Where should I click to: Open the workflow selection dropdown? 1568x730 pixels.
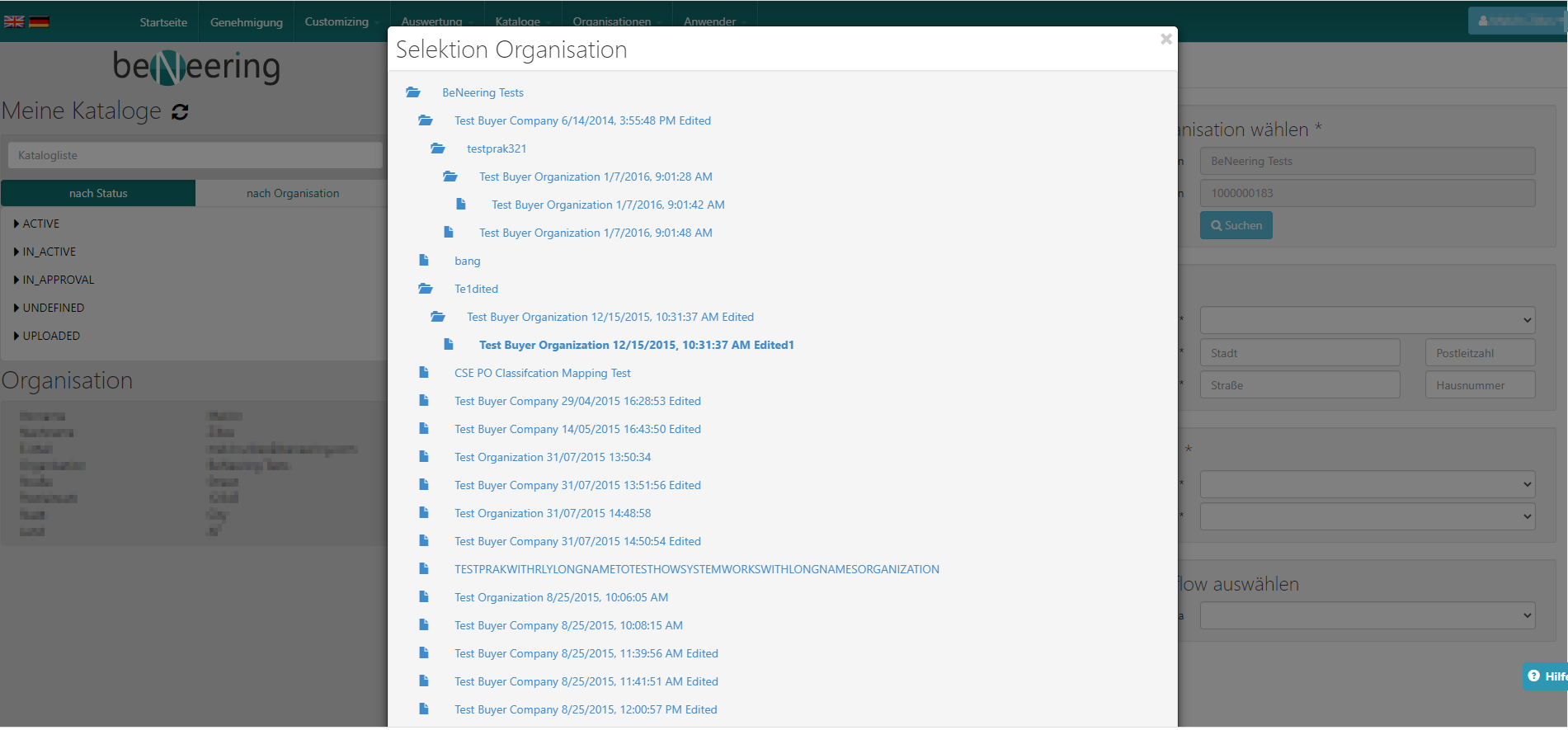click(x=1366, y=615)
